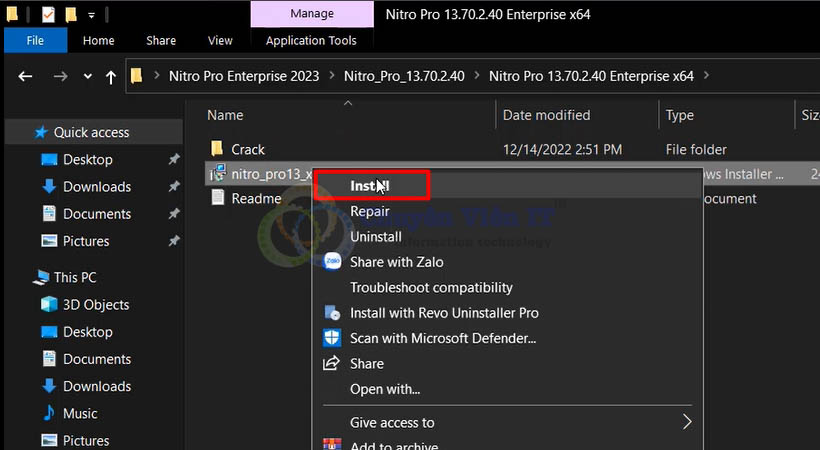820x450 pixels.
Task: Switch to the Share ribbon tab
Action: point(161,40)
